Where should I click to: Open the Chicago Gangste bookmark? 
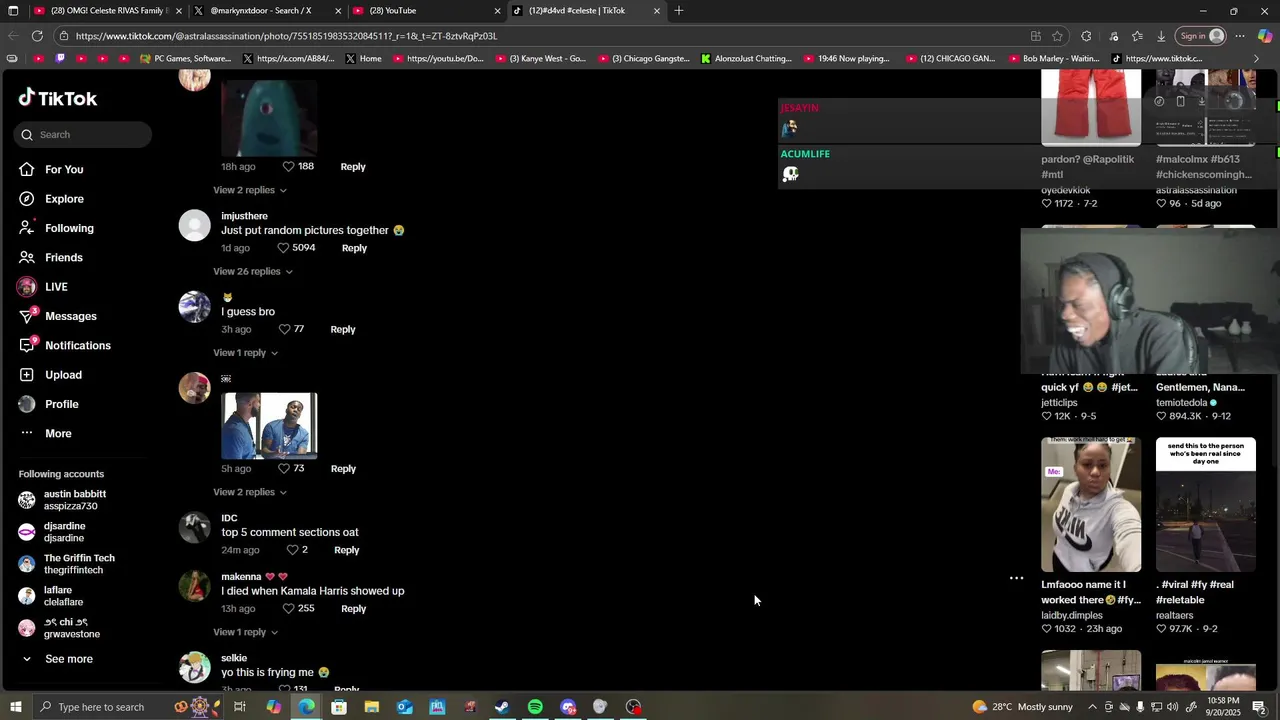click(x=644, y=59)
